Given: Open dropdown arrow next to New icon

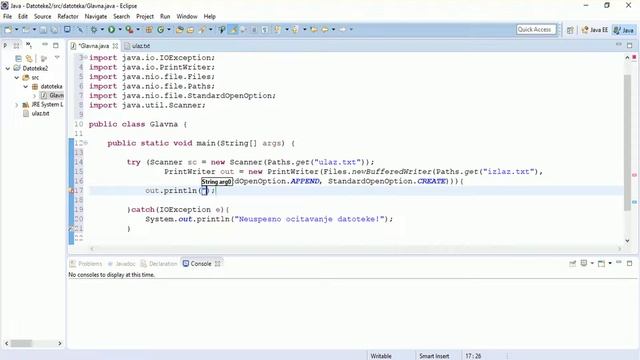Looking at the screenshot, I should coord(16,29).
